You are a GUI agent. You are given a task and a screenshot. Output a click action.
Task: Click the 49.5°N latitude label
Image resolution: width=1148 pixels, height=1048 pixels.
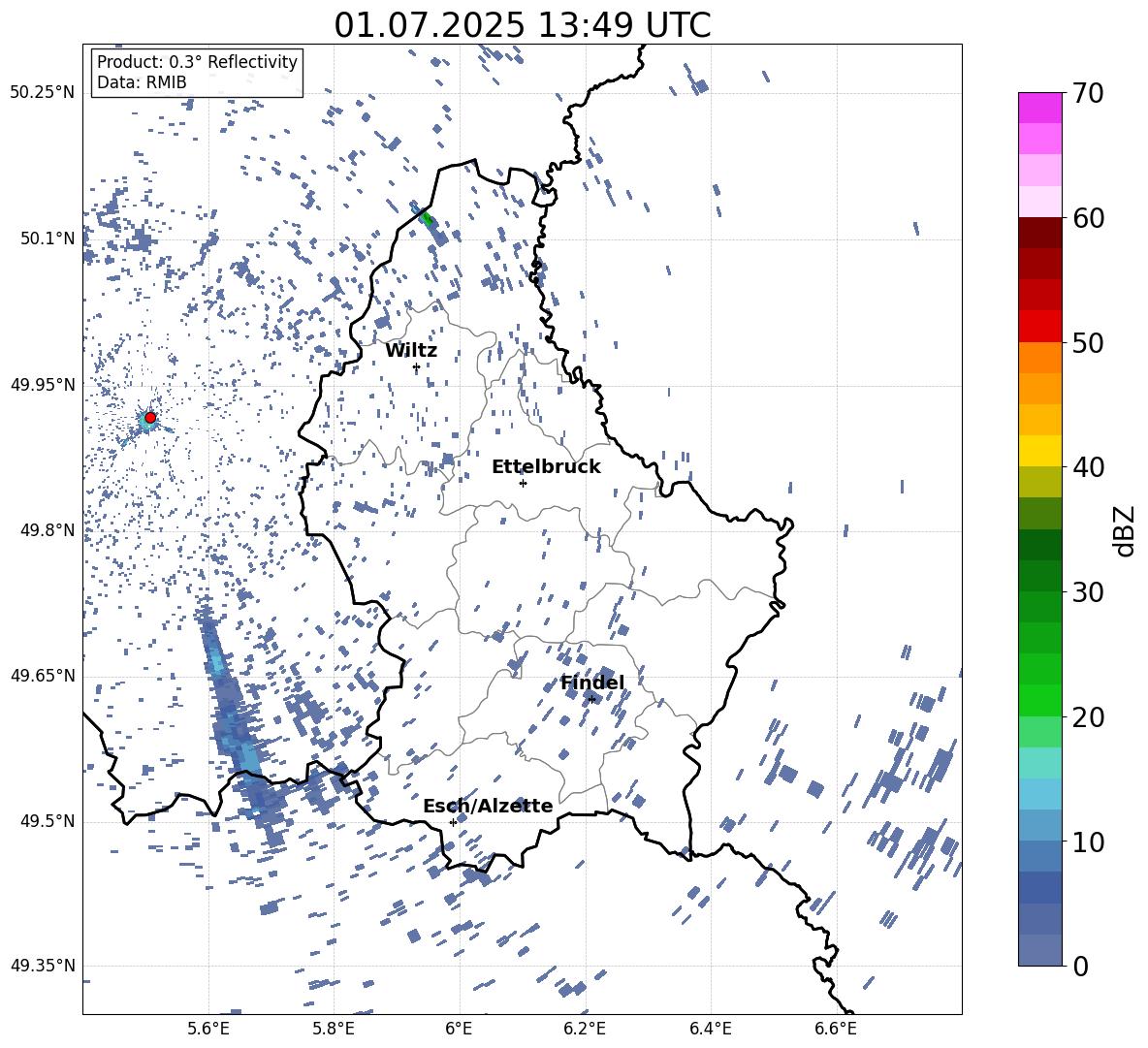48,821
